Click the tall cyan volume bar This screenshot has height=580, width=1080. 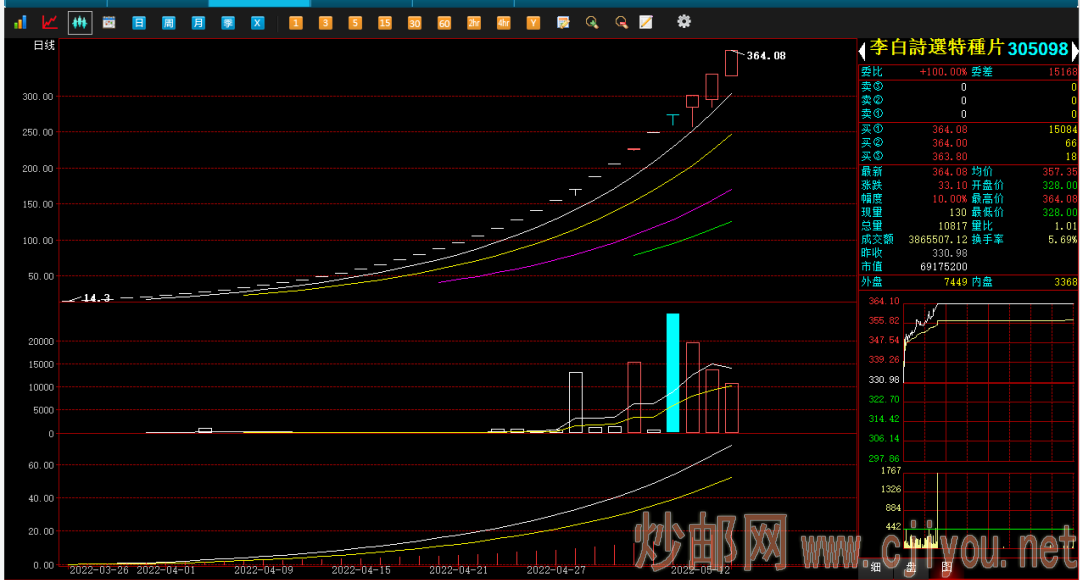point(673,372)
